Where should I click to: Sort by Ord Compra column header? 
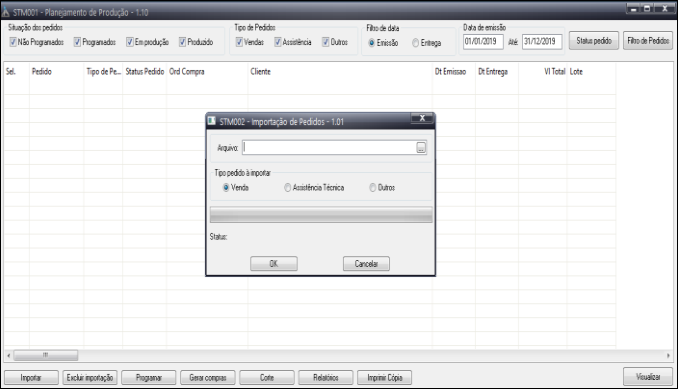[207, 72]
